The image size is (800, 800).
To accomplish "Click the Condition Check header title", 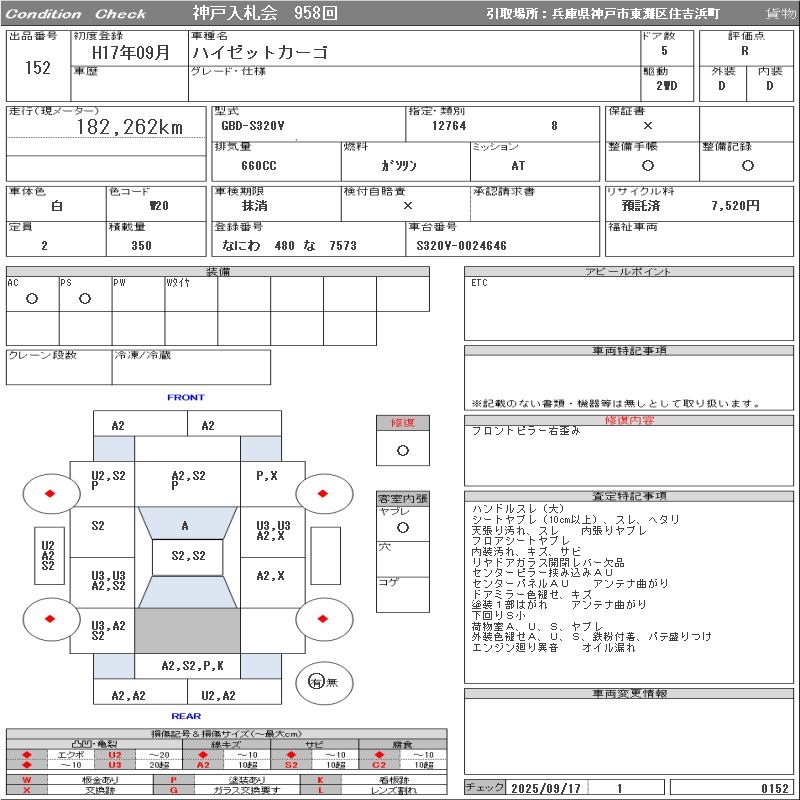I will [76, 14].
